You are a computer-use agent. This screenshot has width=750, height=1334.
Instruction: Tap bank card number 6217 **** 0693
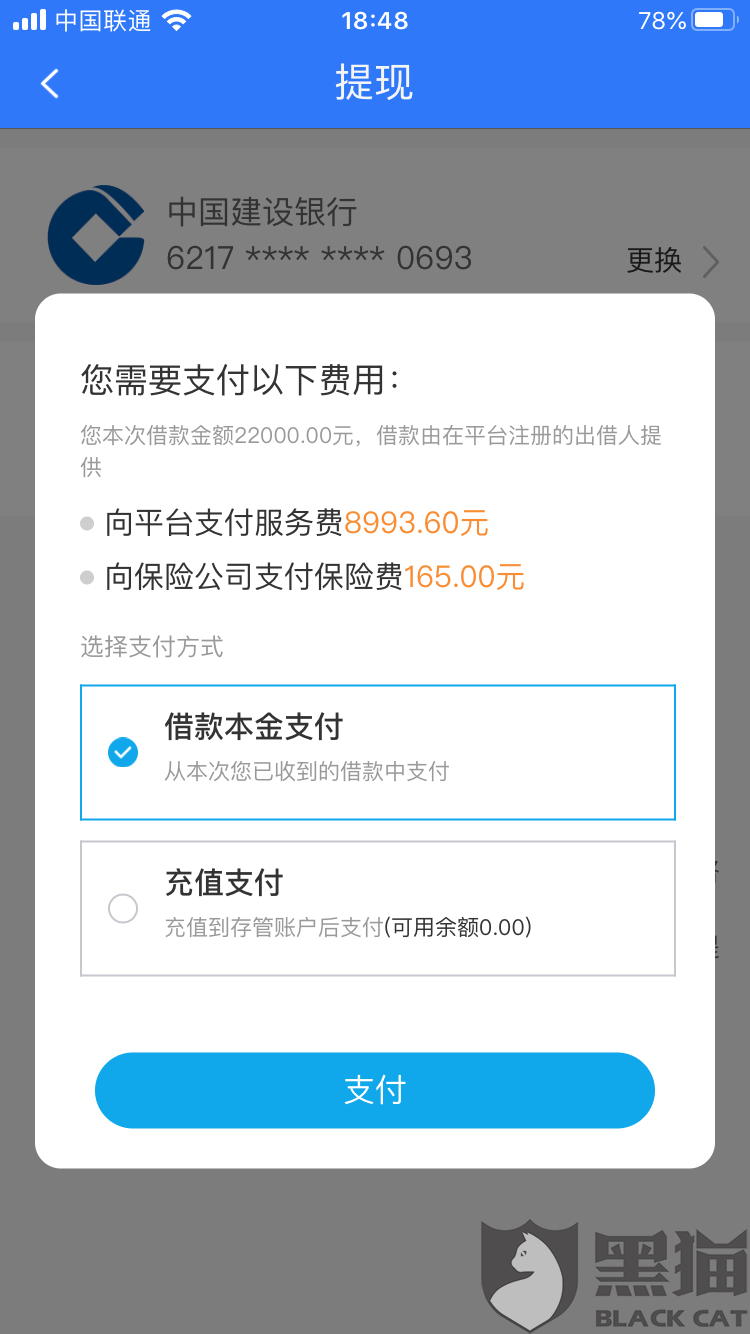[319, 258]
